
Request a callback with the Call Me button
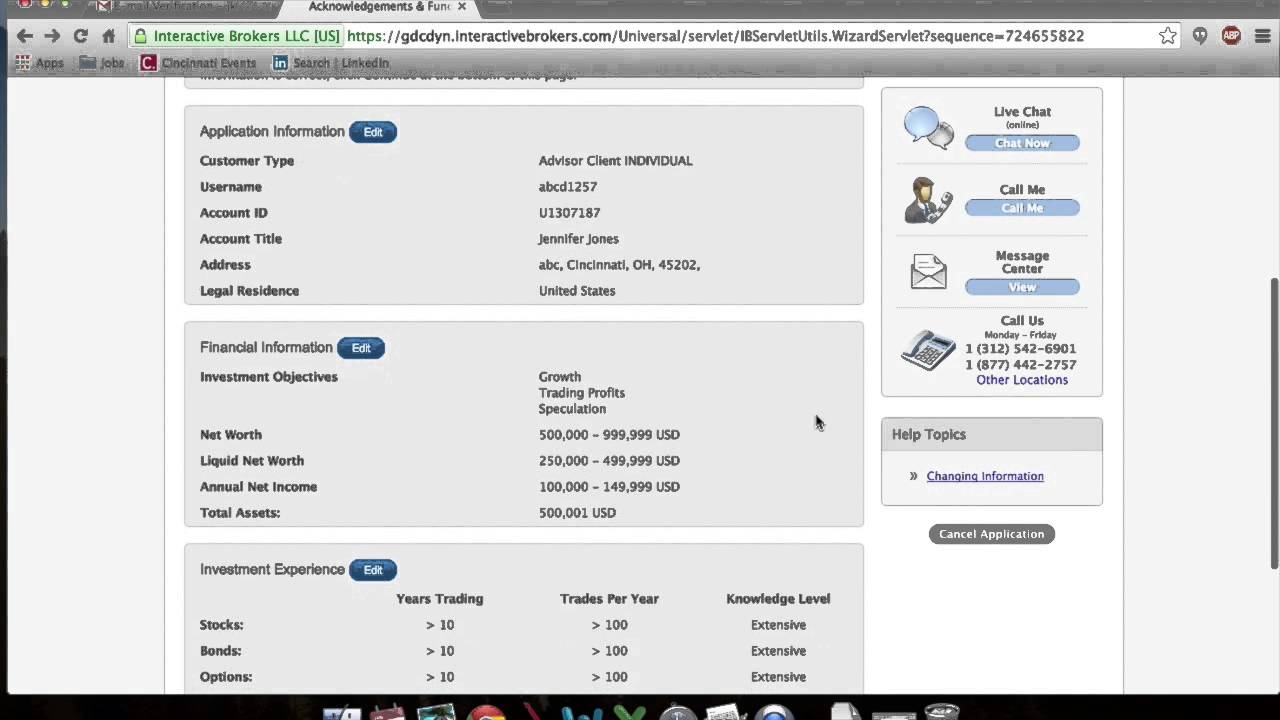[x=1022, y=208]
